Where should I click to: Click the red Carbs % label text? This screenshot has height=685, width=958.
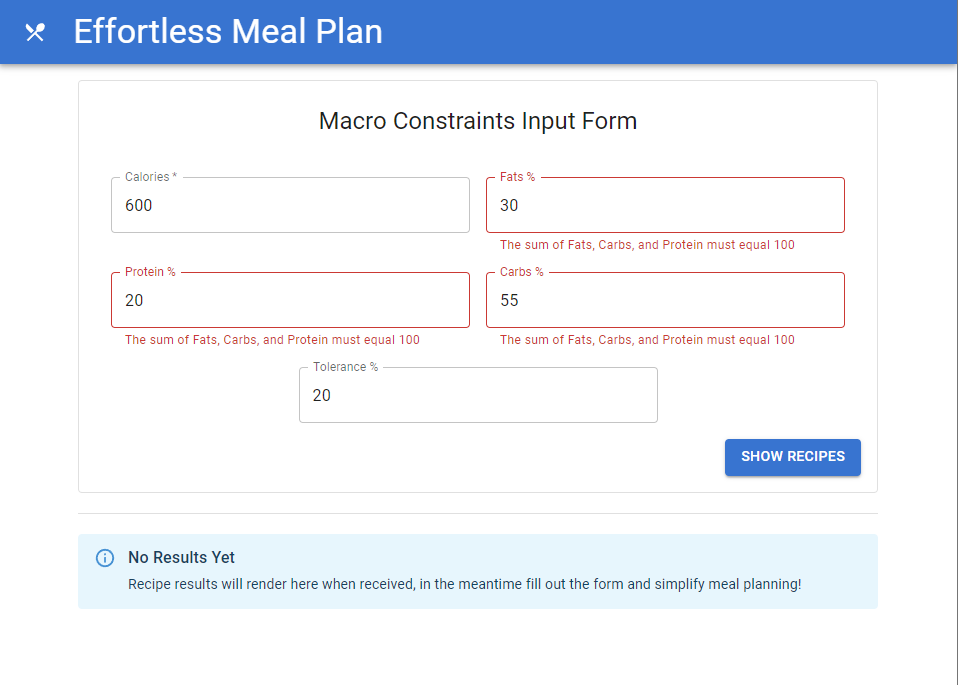click(521, 272)
